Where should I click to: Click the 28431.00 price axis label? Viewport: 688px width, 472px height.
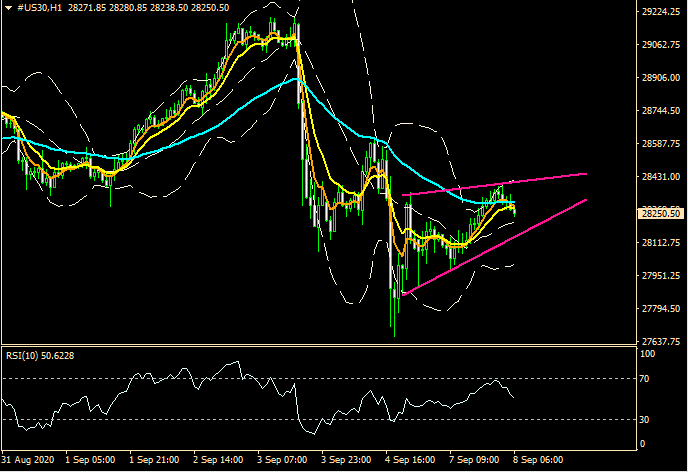point(660,177)
